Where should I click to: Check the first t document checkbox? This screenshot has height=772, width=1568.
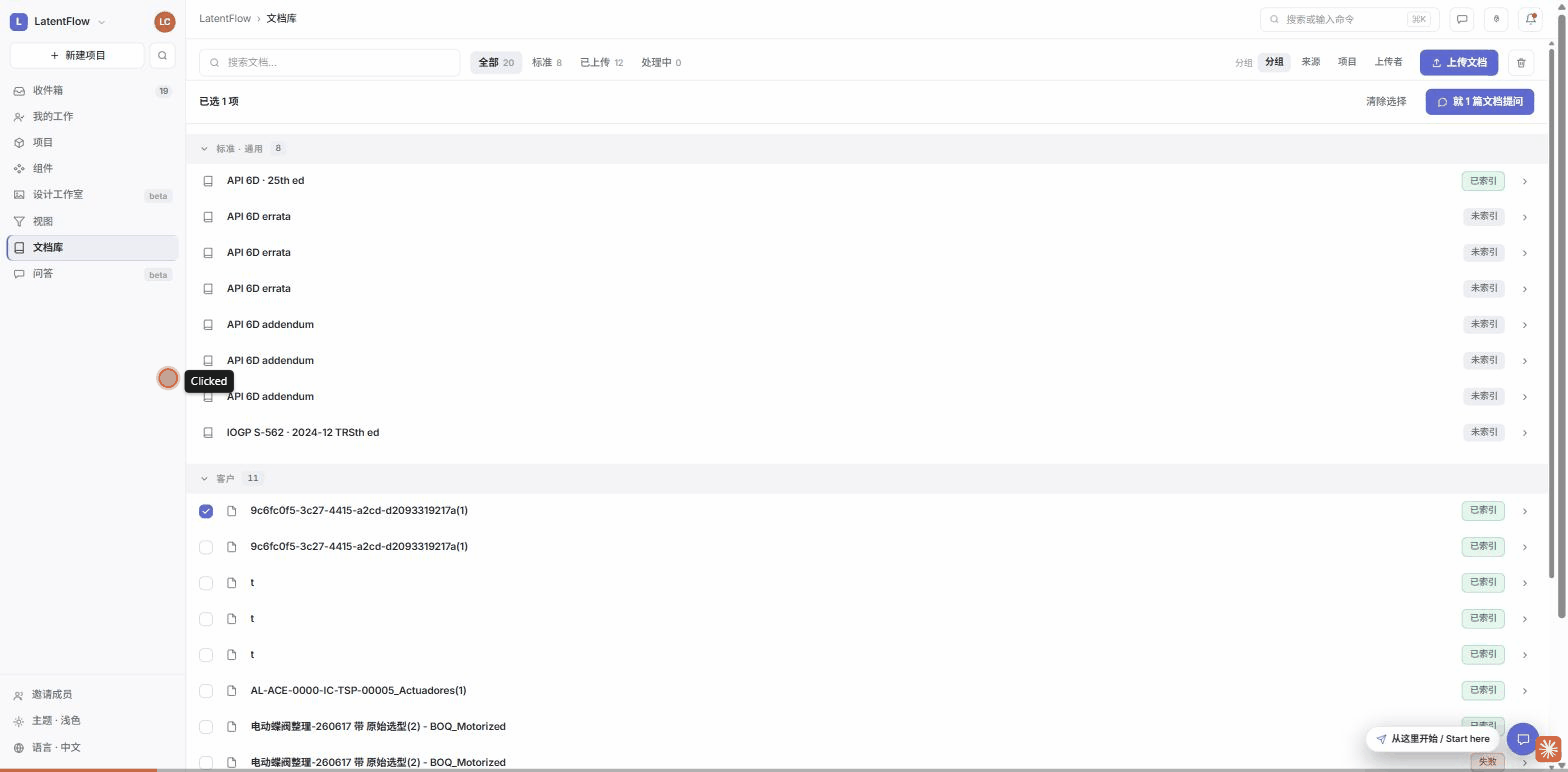pyautogui.click(x=206, y=583)
